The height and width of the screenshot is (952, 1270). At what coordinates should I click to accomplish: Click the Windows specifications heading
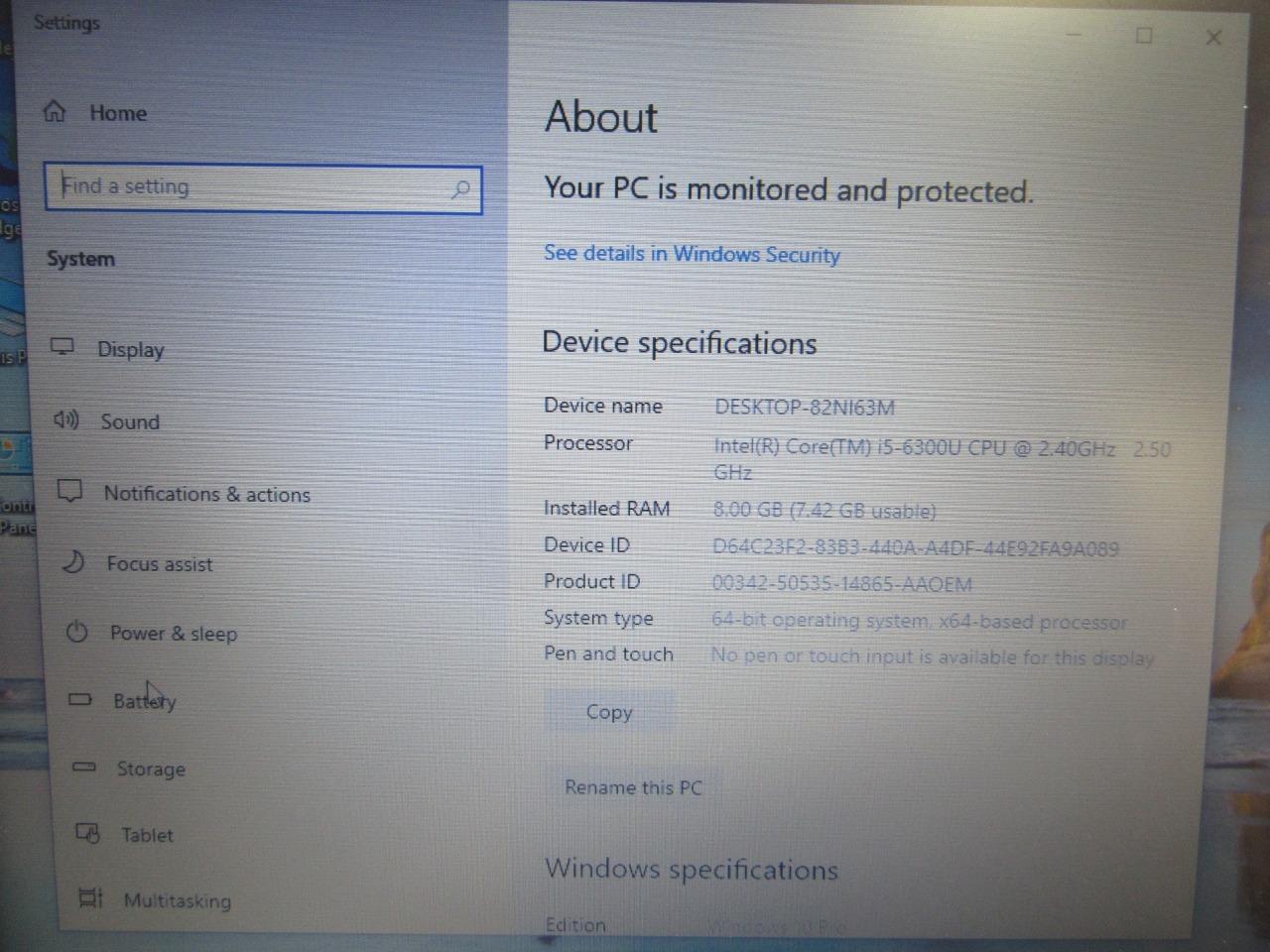point(692,870)
